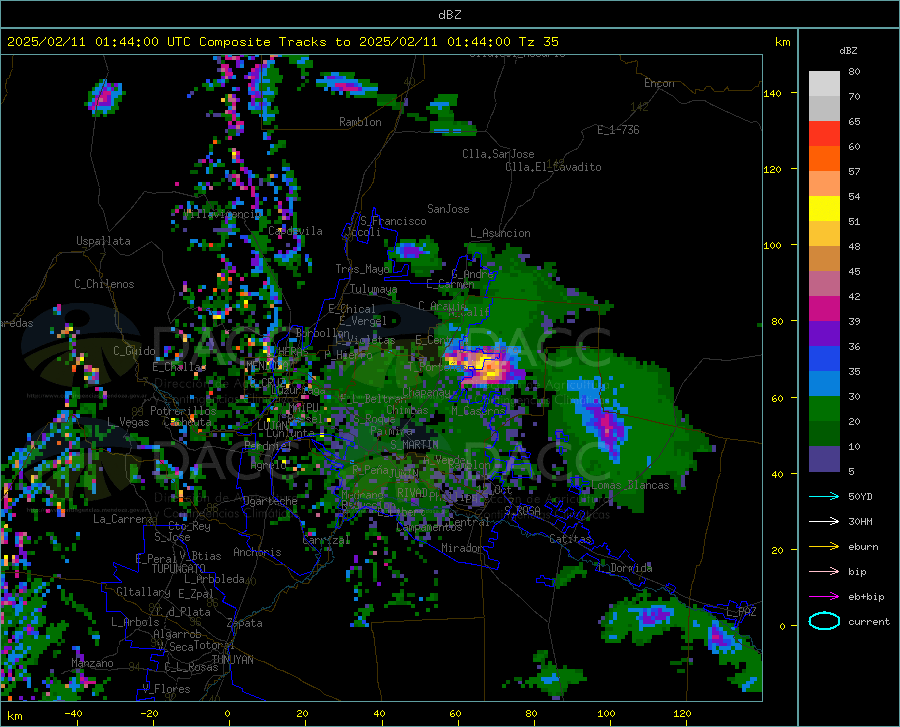Select the blue 35 dBZ color swatch

(824, 359)
